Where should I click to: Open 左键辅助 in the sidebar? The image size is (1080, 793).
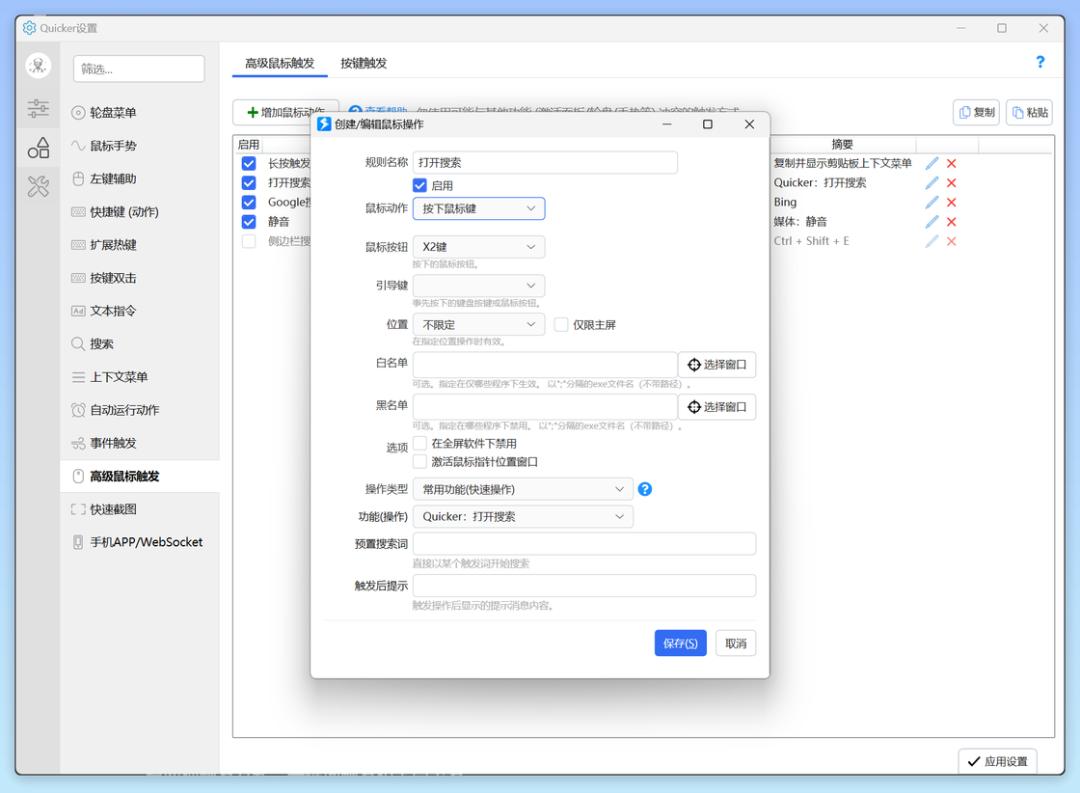139,178
